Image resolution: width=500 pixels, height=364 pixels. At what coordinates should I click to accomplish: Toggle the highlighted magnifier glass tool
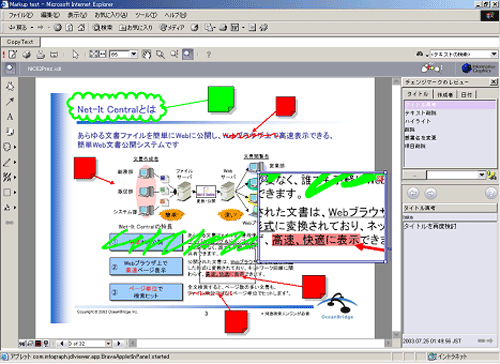(x=188, y=54)
